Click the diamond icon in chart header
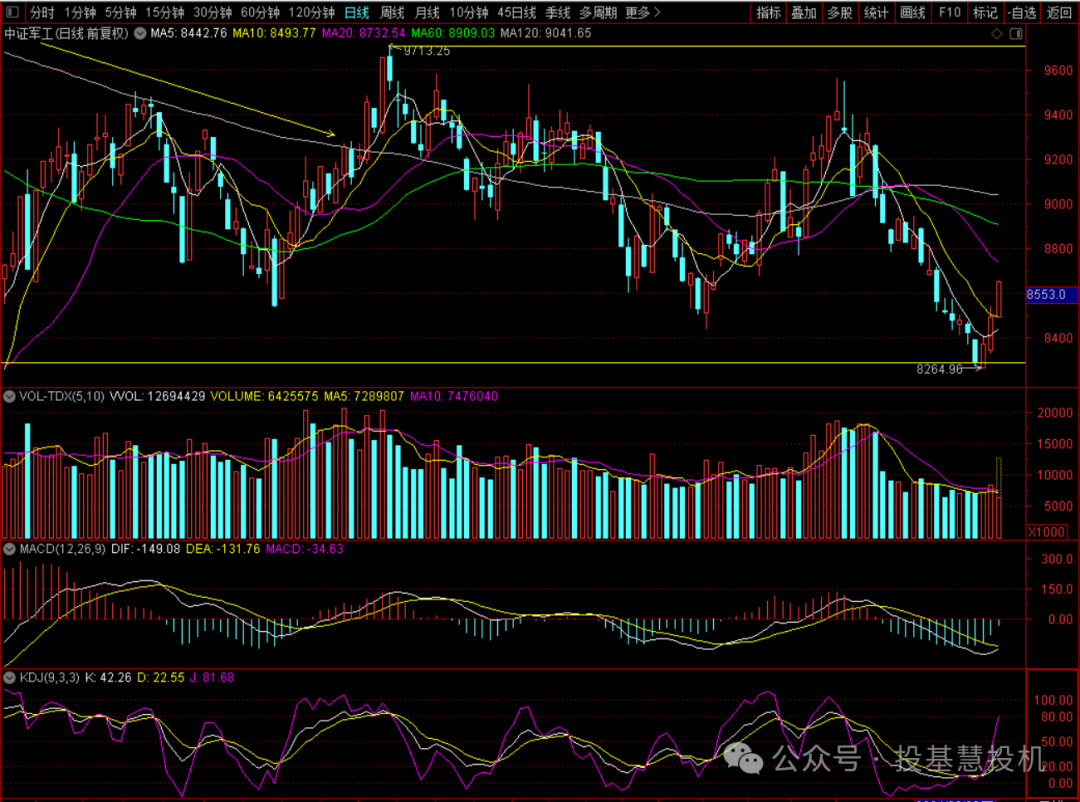This screenshot has height=802, width=1080. (x=997, y=34)
